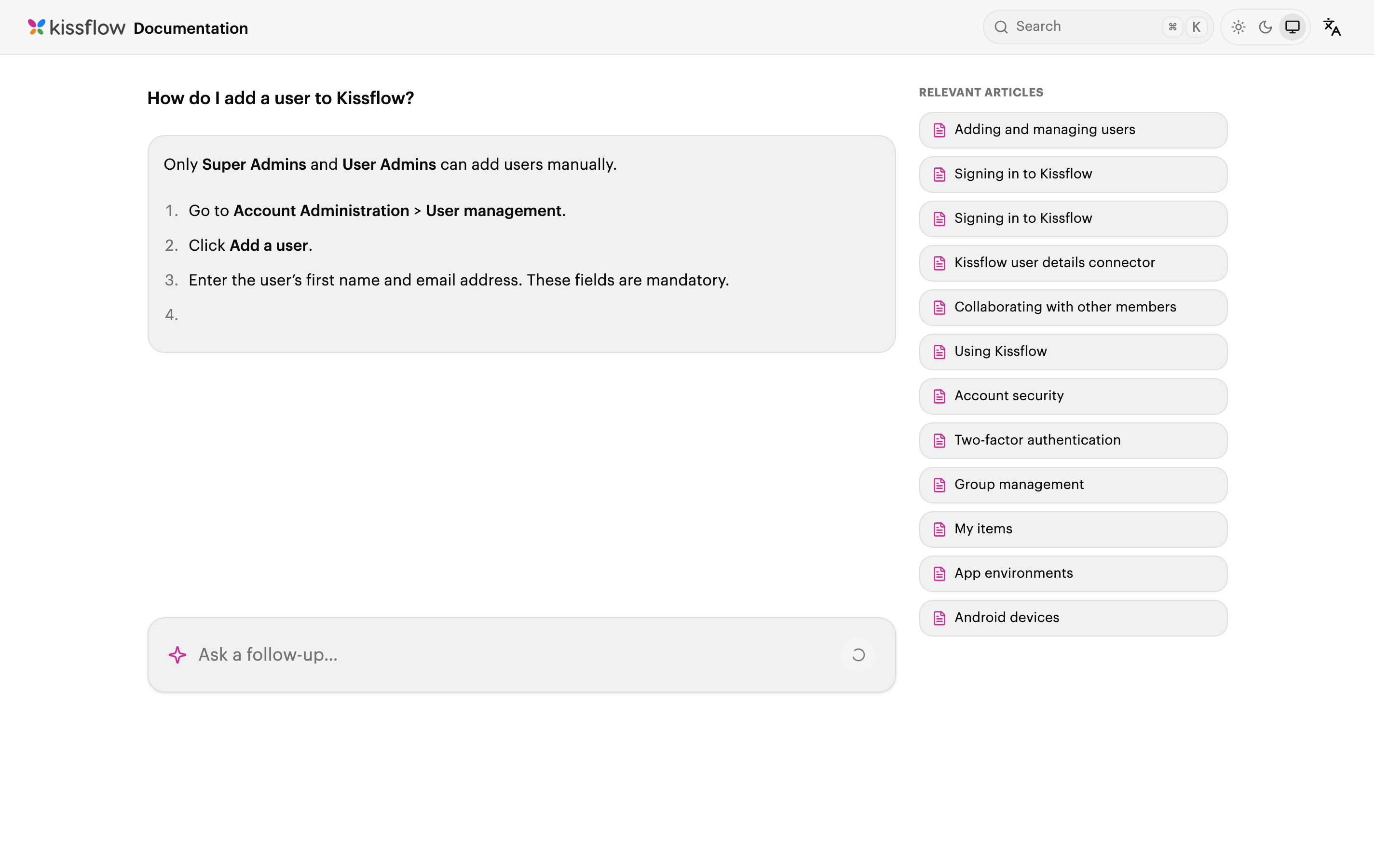Click the loading spinner send button

point(858,655)
